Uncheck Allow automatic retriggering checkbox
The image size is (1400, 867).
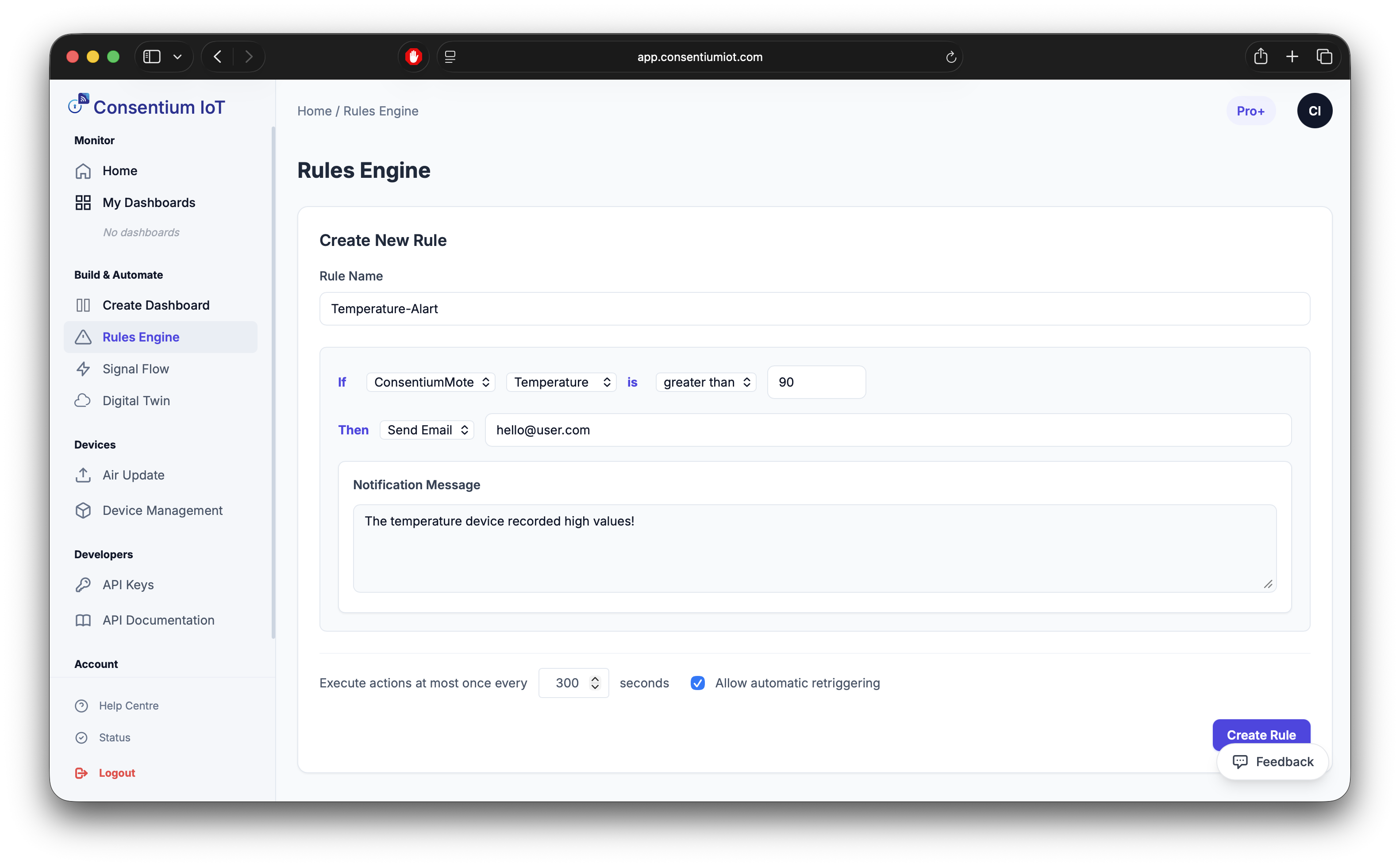697,683
